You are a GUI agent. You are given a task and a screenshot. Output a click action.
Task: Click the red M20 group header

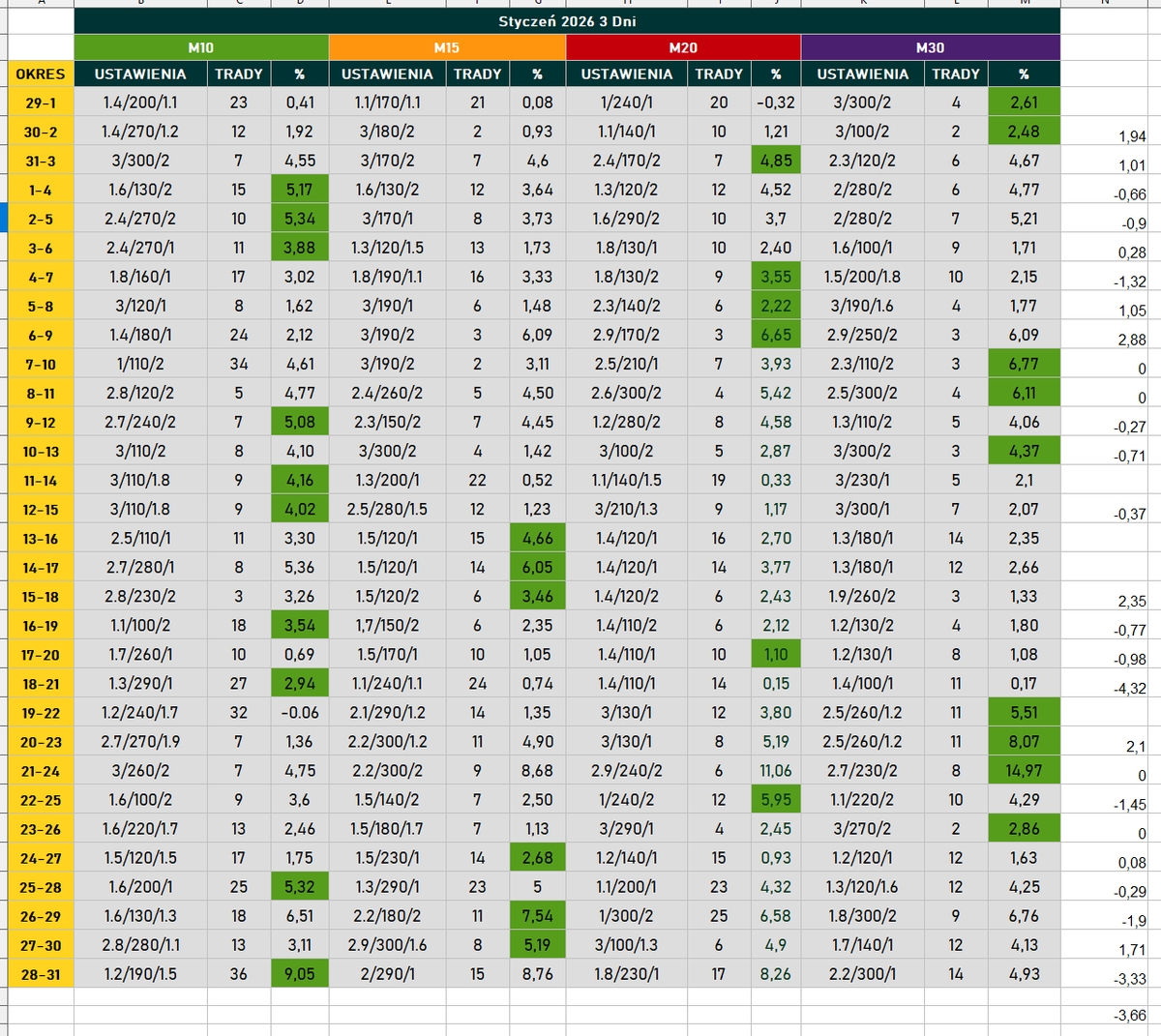(x=683, y=47)
